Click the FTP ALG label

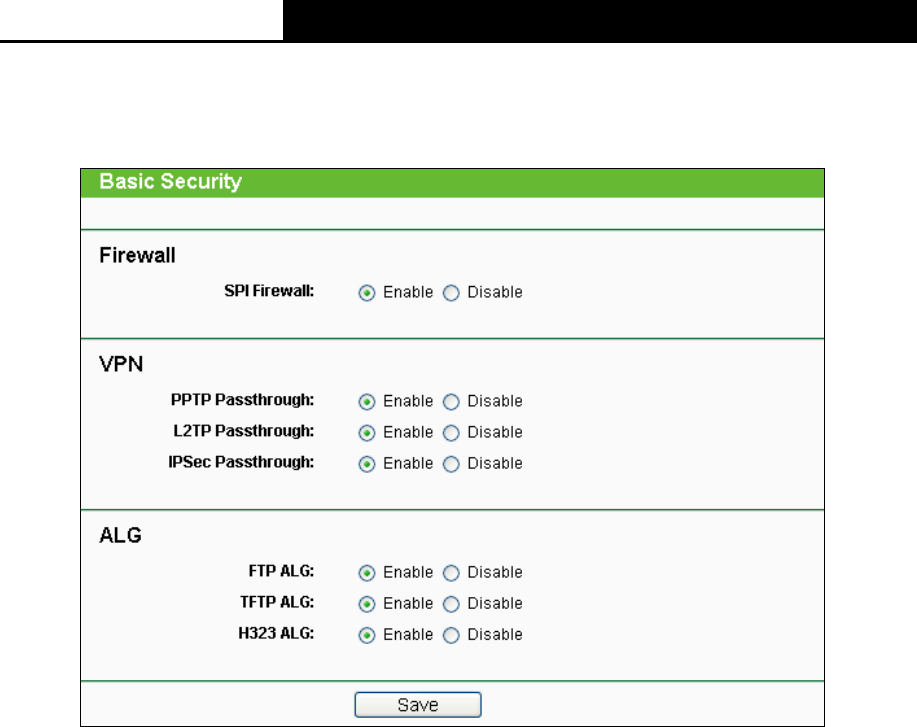pyautogui.click(x=281, y=571)
